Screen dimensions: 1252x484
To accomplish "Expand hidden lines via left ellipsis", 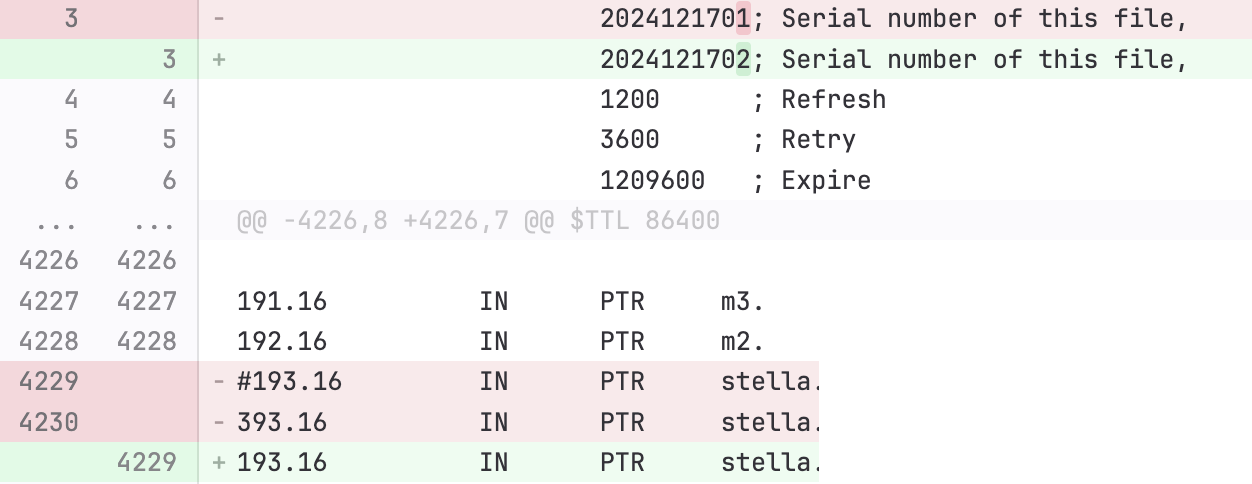I will pyautogui.click(x=50, y=220).
